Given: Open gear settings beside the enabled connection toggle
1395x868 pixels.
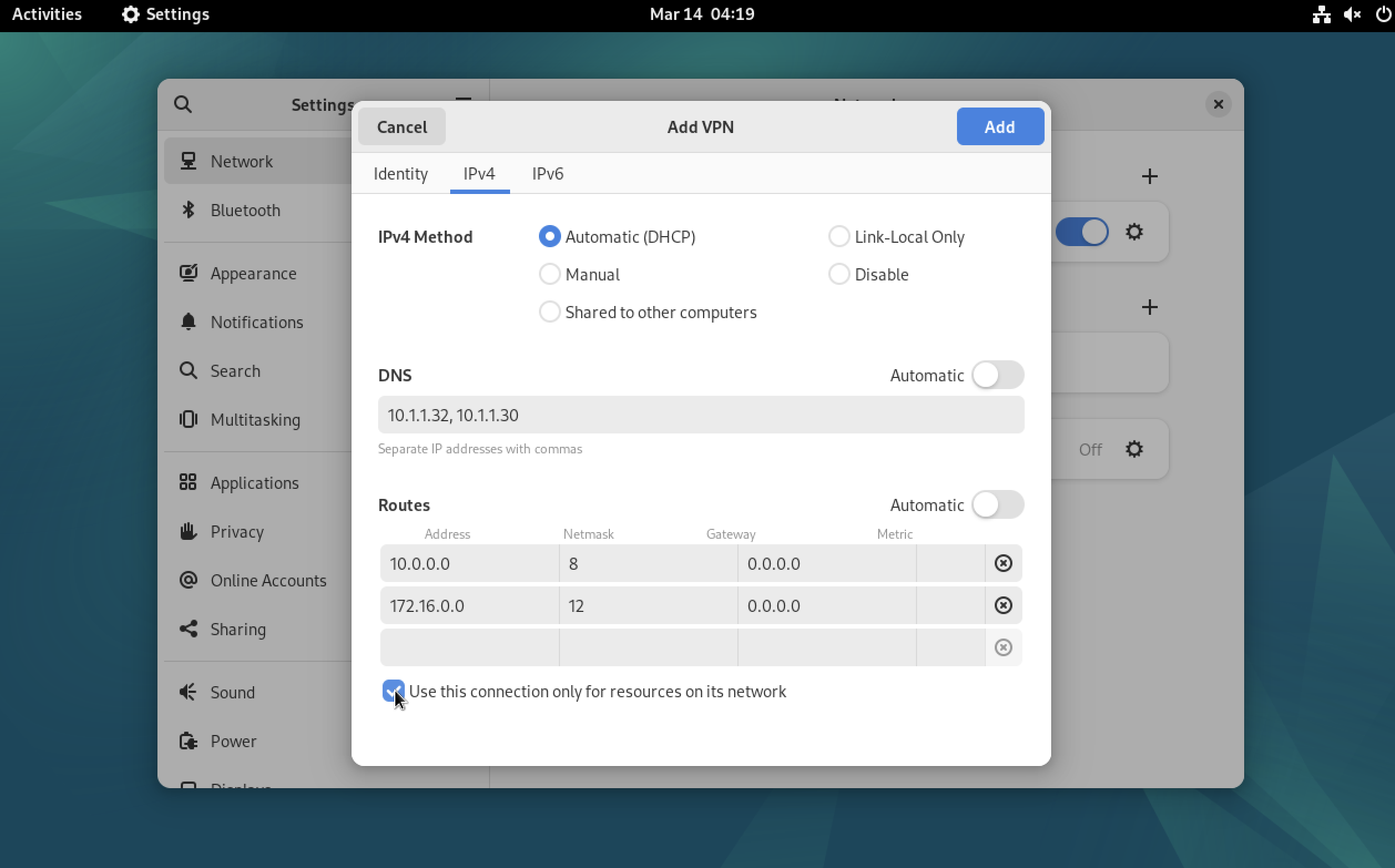Looking at the screenshot, I should pyautogui.click(x=1134, y=232).
